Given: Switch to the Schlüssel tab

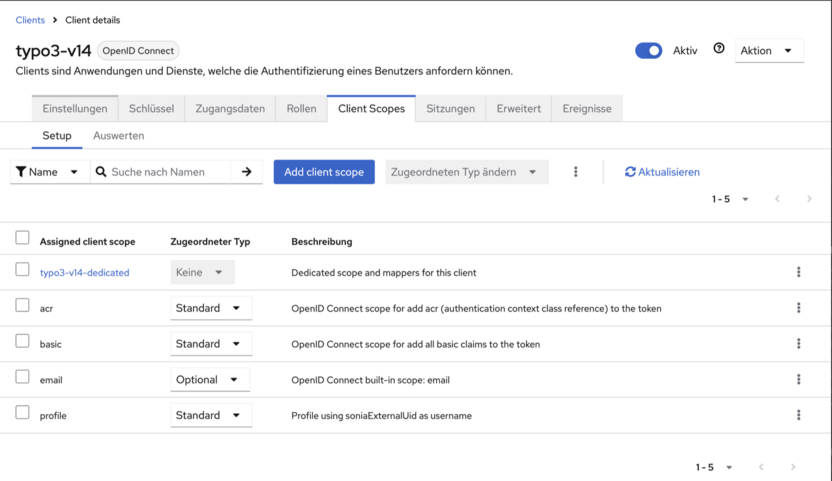Looking at the screenshot, I should pos(151,108).
